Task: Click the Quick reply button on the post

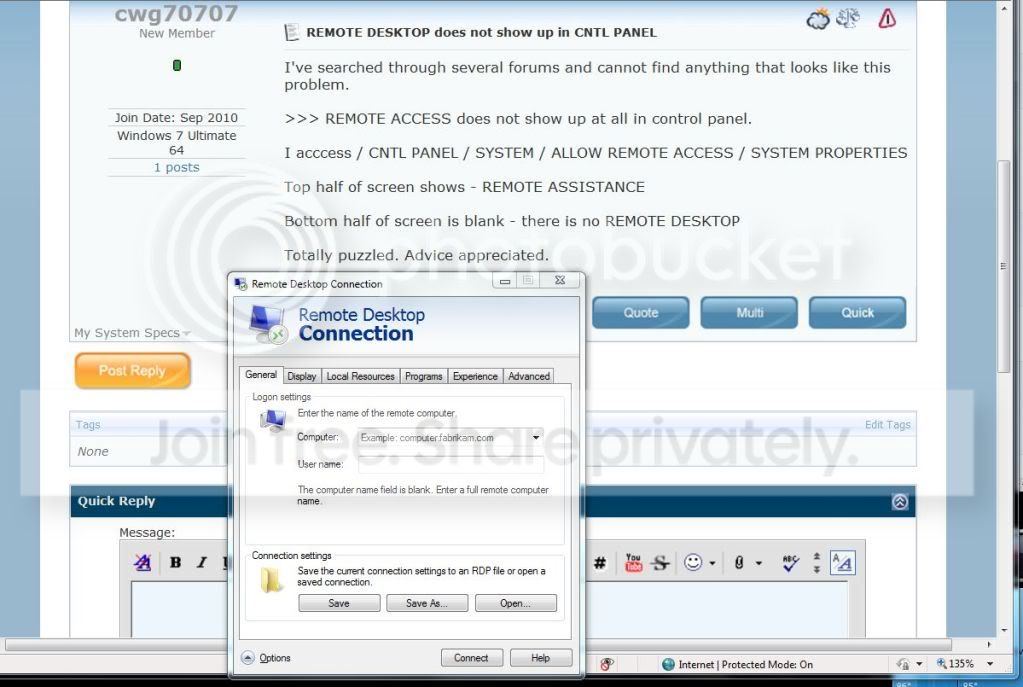Action: coord(857,313)
